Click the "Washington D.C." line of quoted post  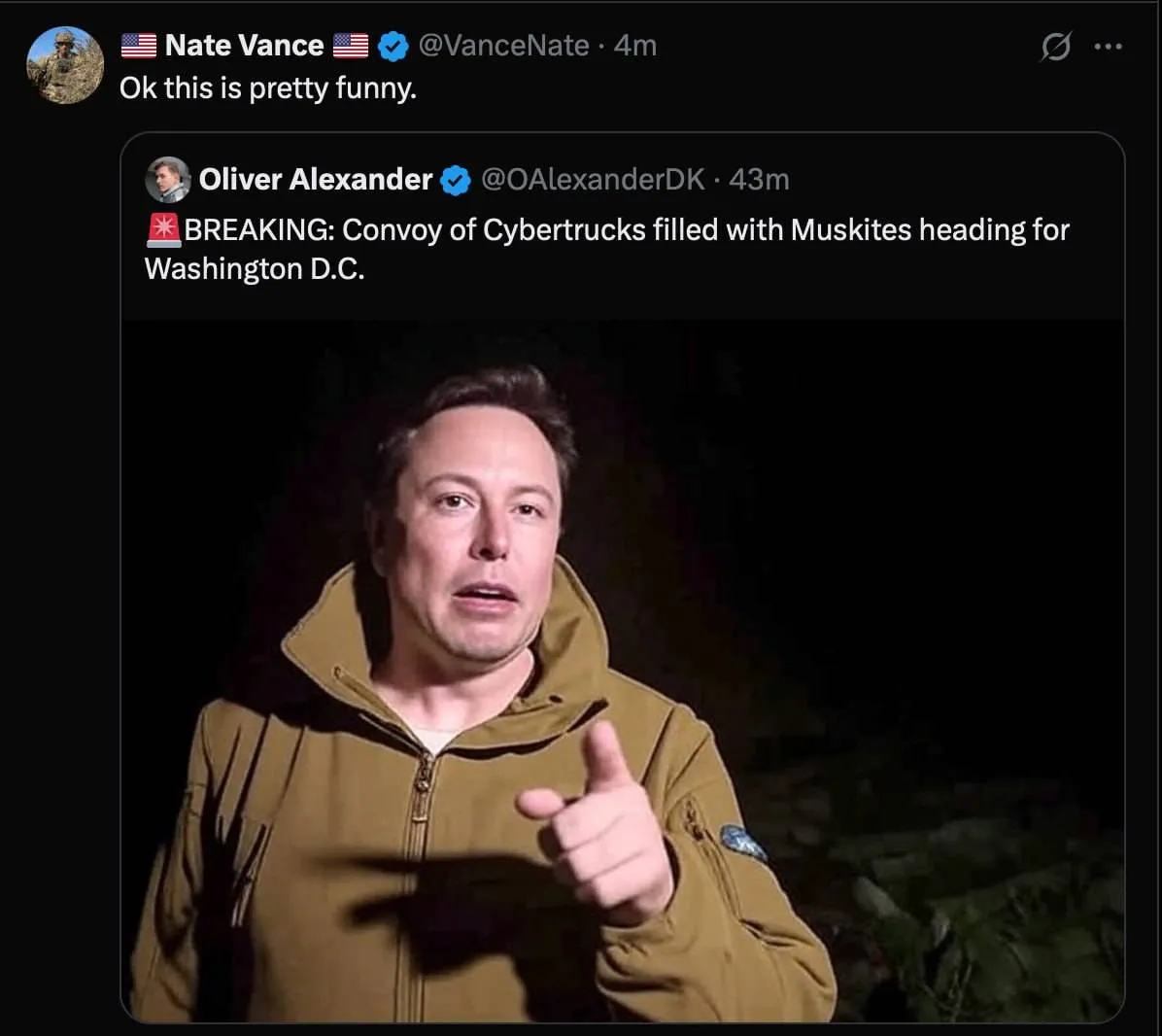tap(255, 269)
